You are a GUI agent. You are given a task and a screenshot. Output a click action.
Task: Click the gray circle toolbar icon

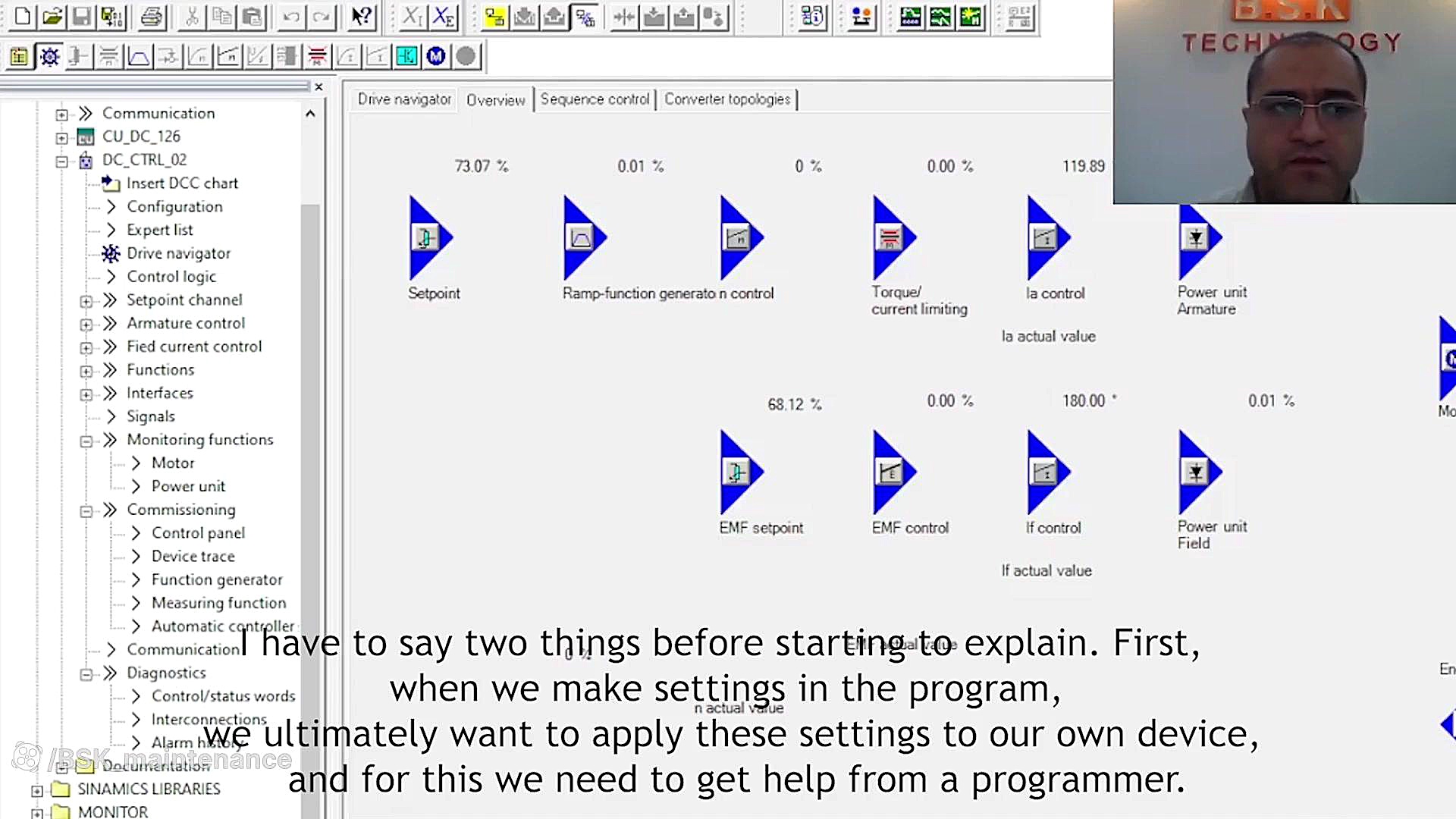[466, 56]
